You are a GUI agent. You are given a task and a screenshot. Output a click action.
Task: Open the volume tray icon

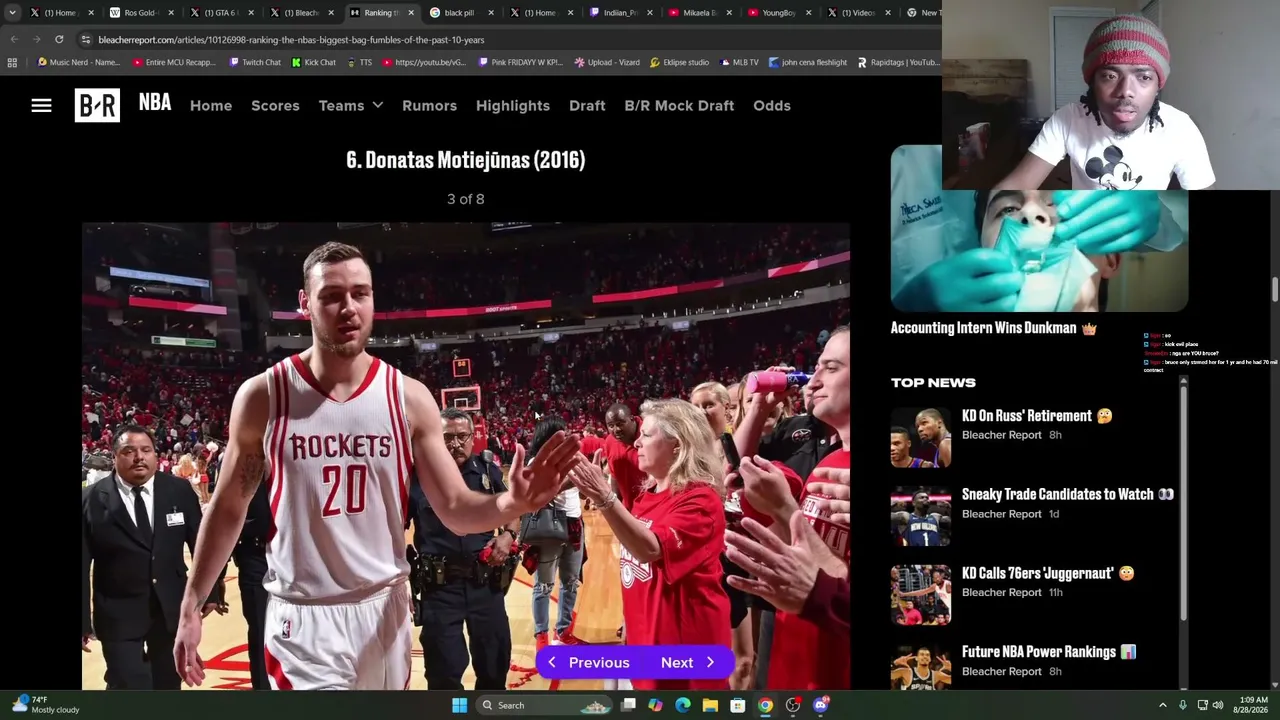click(1218, 705)
